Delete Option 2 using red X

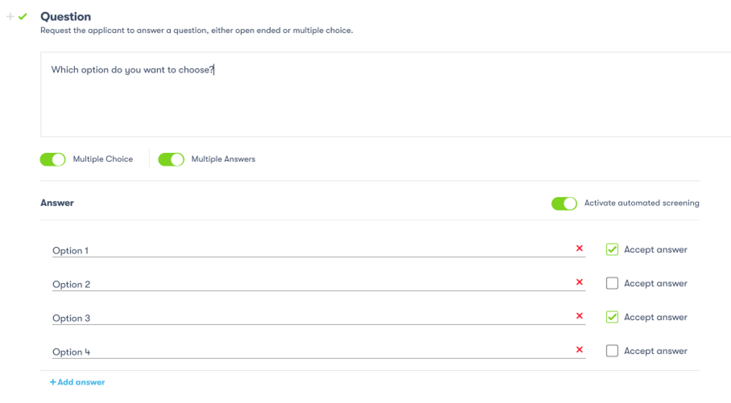[x=579, y=283]
